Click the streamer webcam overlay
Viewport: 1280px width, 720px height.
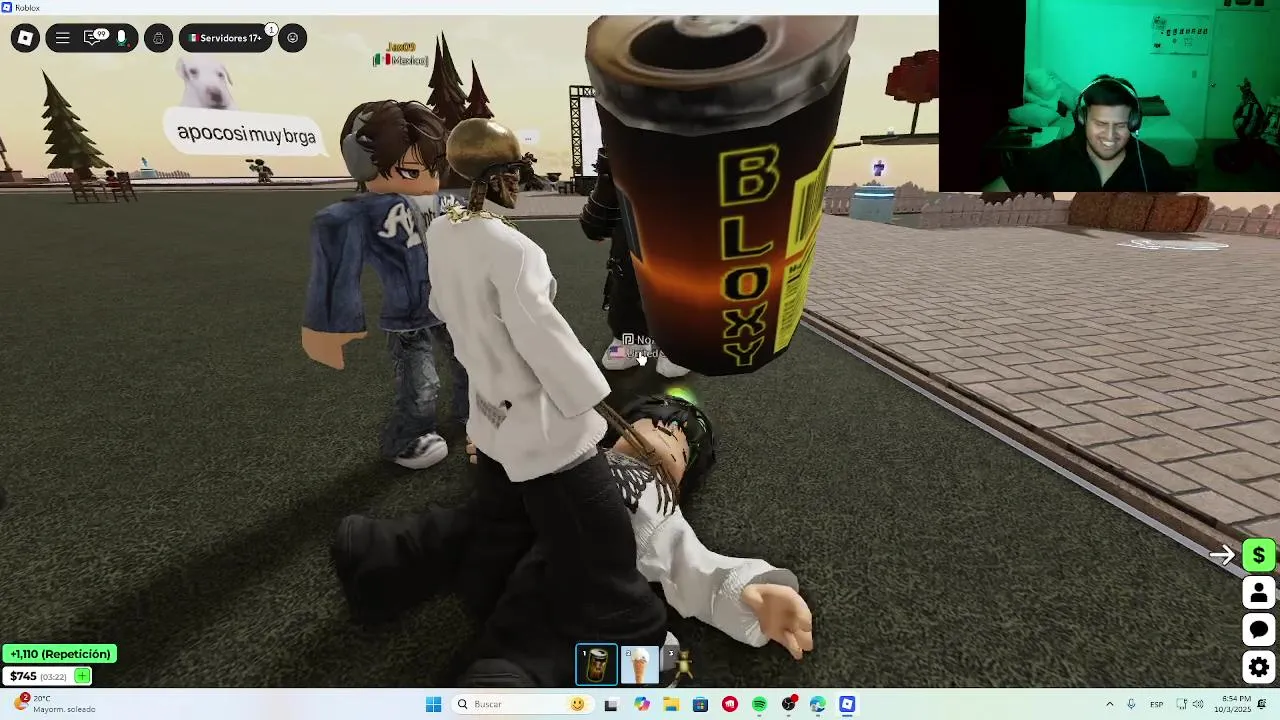1110,96
